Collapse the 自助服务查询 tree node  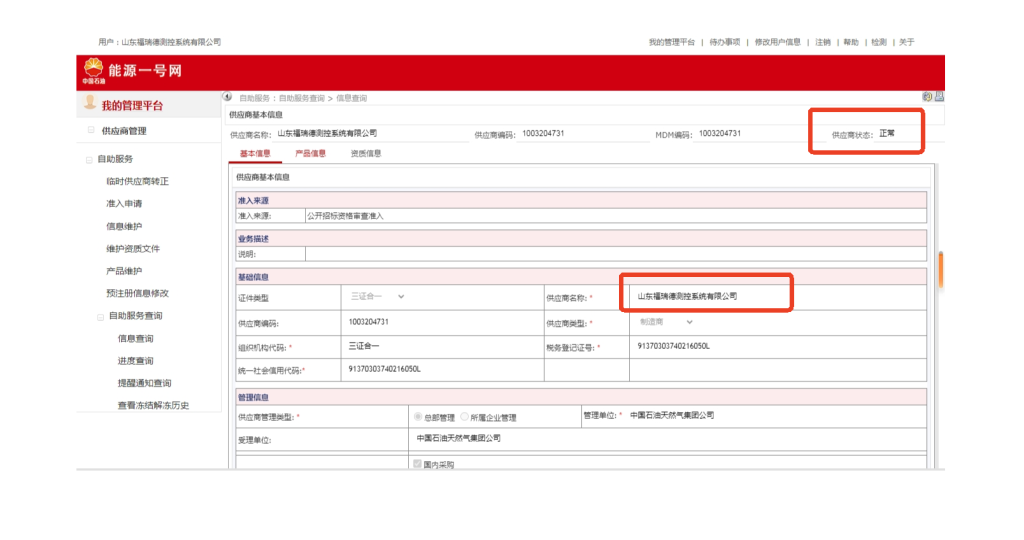(x=101, y=317)
